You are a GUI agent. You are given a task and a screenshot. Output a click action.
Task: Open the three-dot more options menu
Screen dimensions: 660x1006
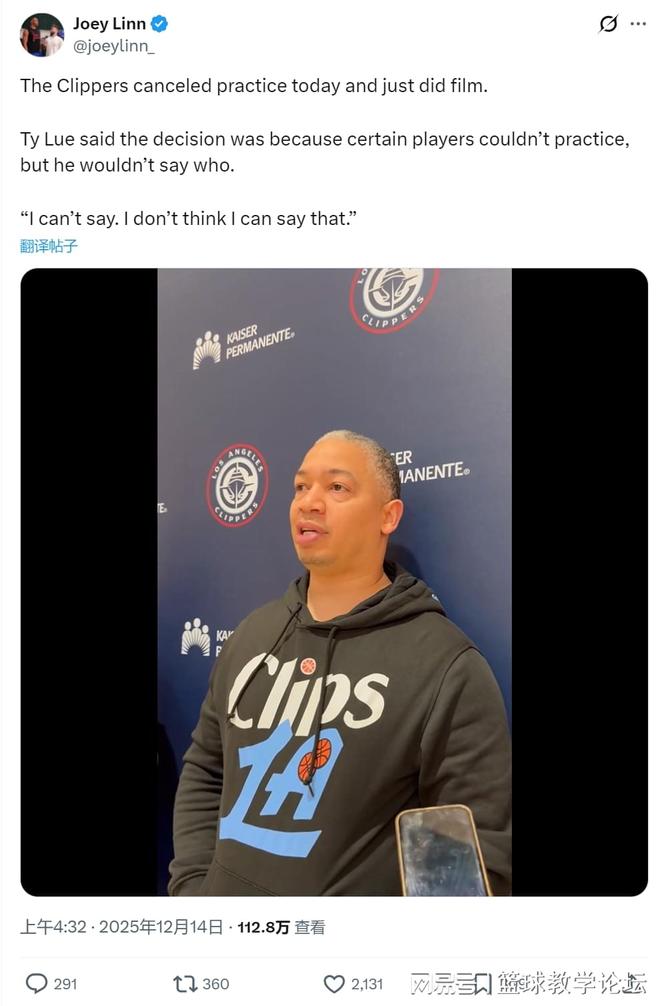pos(638,24)
